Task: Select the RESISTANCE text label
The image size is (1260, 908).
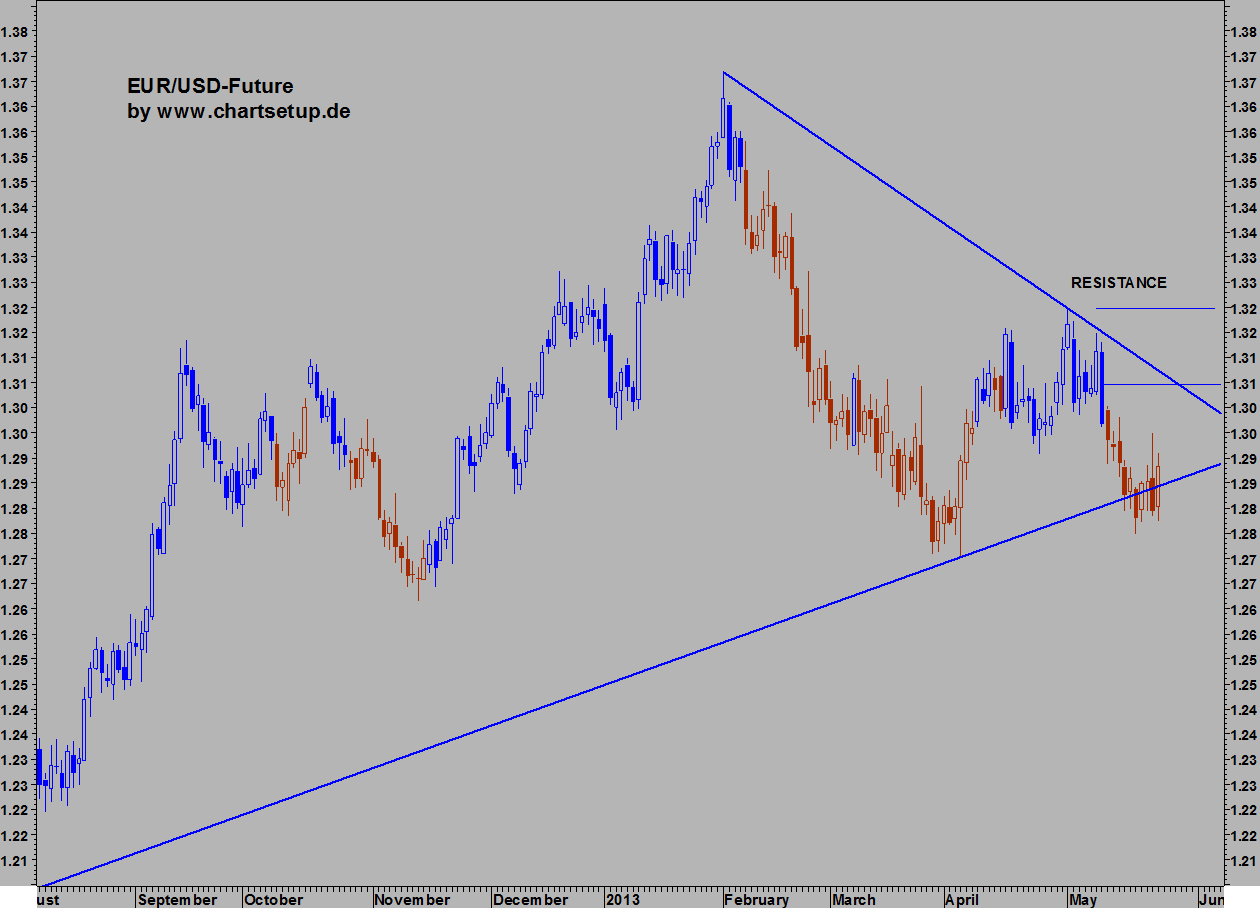Action: coord(1118,283)
